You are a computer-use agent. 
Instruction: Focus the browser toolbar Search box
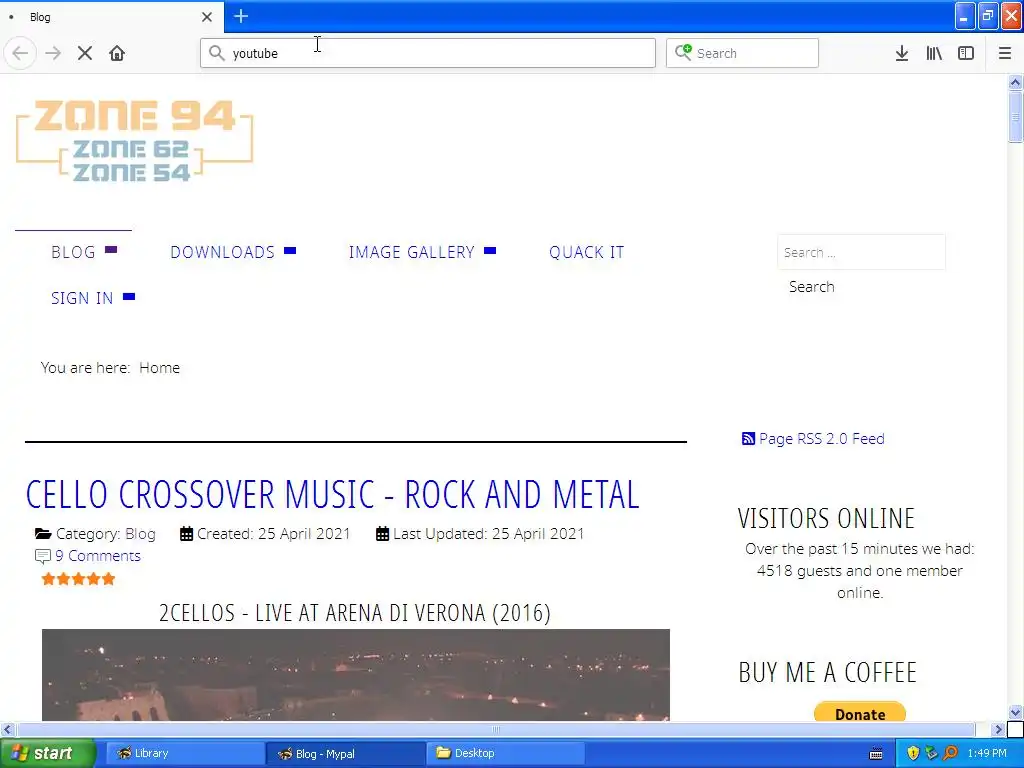point(742,53)
